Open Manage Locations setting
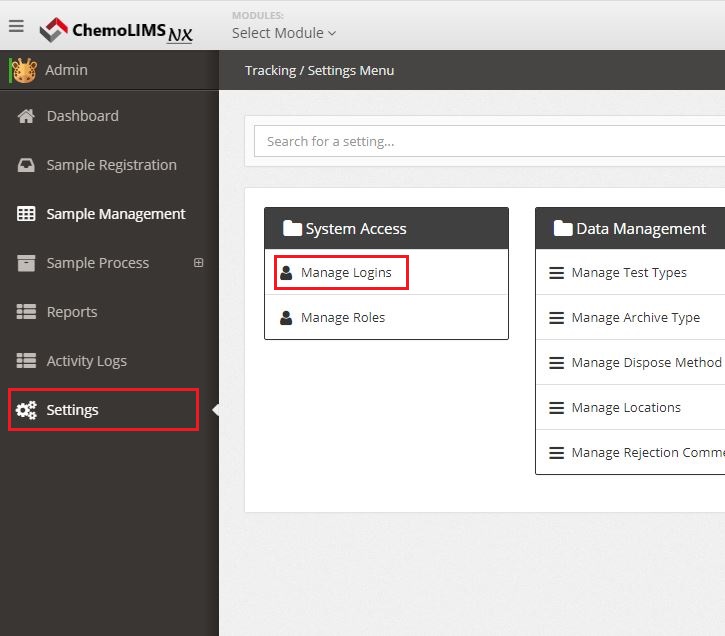This screenshot has height=636, width=725. (x=626, y=407)
